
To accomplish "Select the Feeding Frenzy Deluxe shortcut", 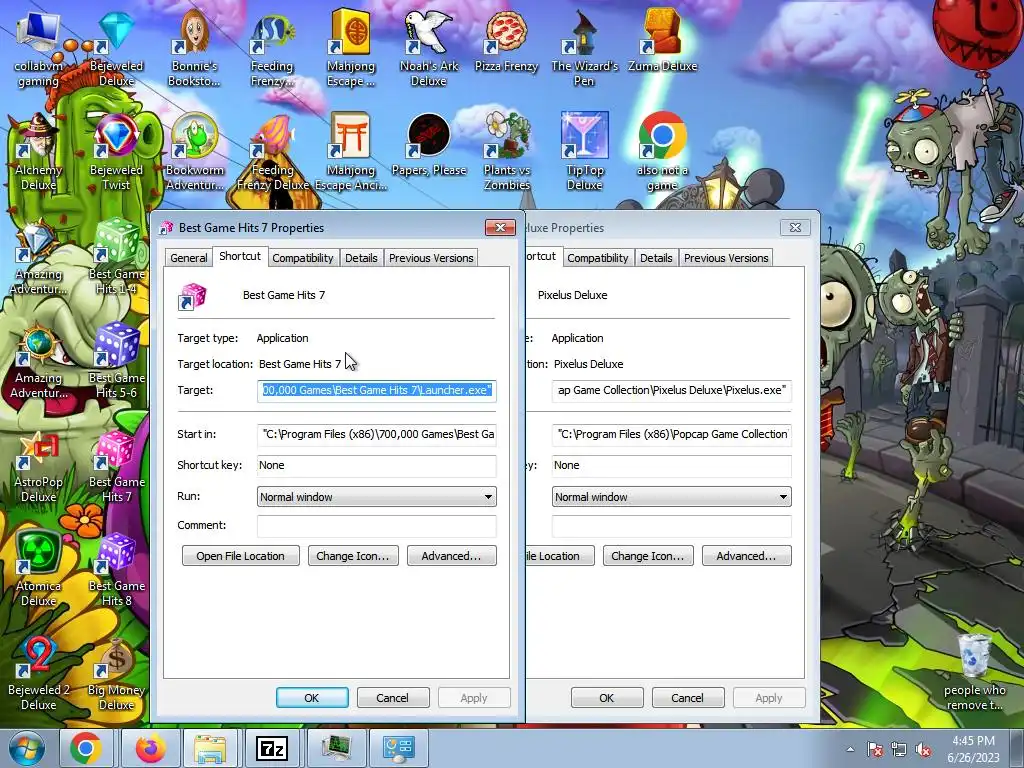I will coord(272,154).
